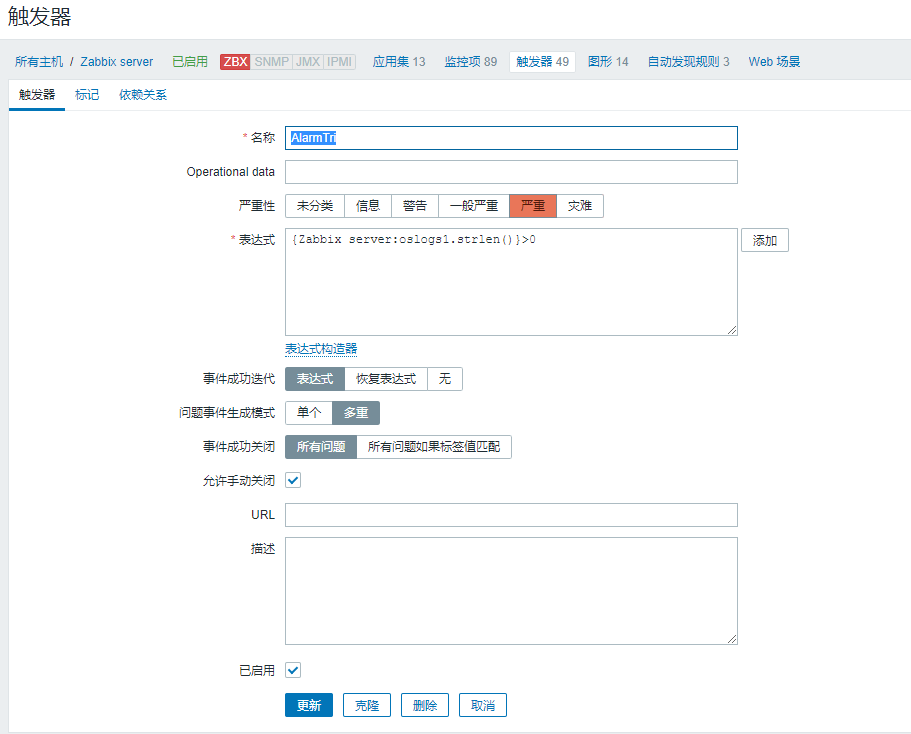Toggle the 允许手动关闭 checkbox

click(x=293, y=481)
